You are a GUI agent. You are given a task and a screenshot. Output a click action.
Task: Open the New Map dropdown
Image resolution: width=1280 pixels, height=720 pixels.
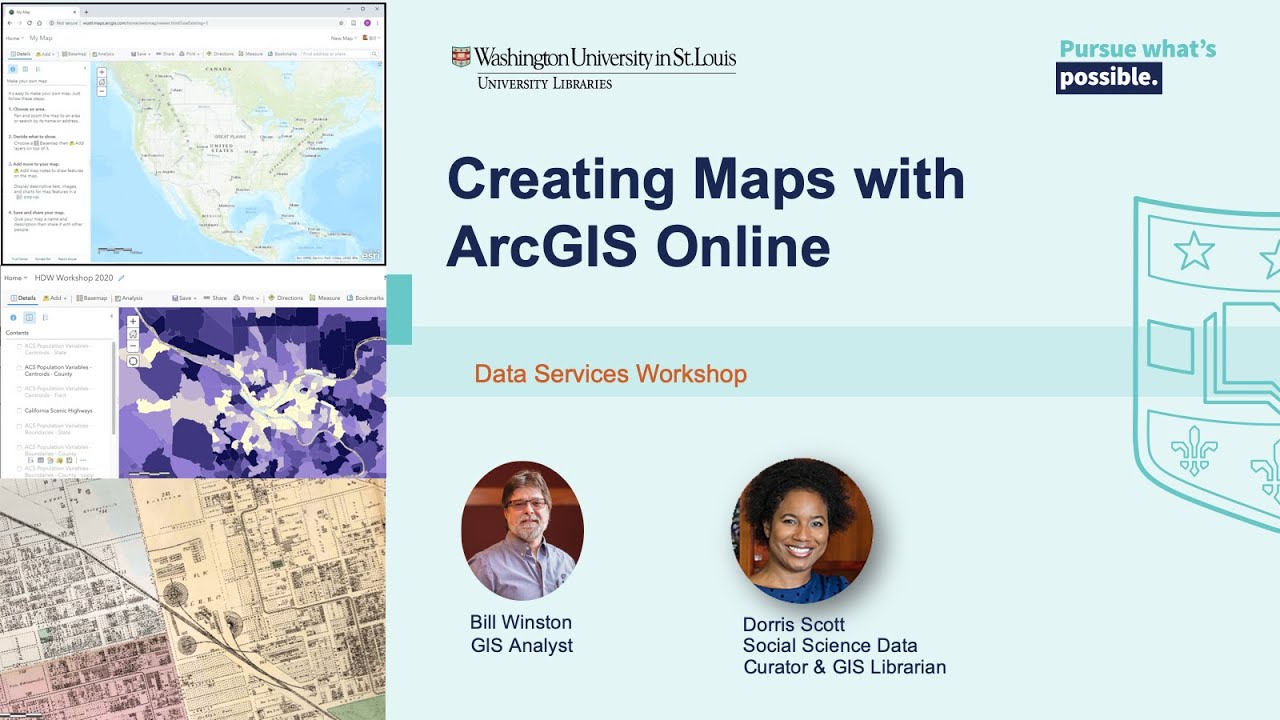[x=344, y=38]
